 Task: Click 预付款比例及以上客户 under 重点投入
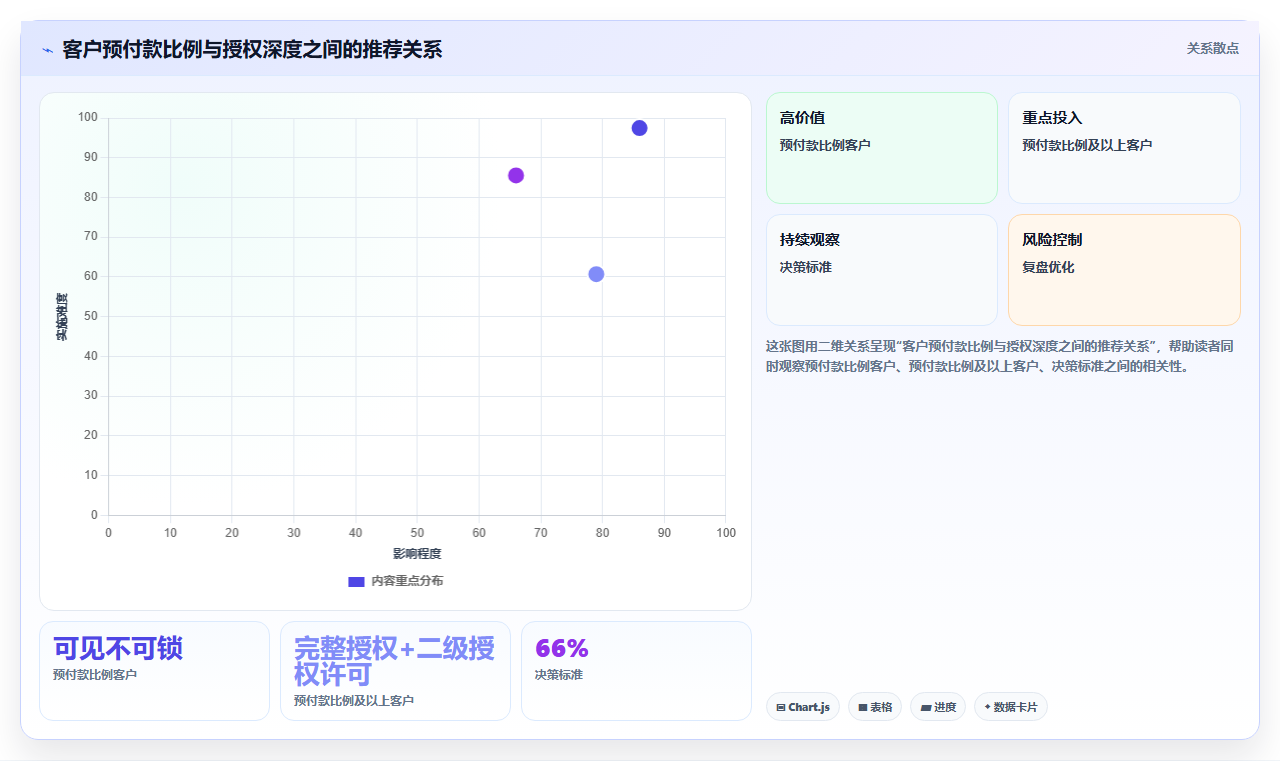tap(1087, 145)
